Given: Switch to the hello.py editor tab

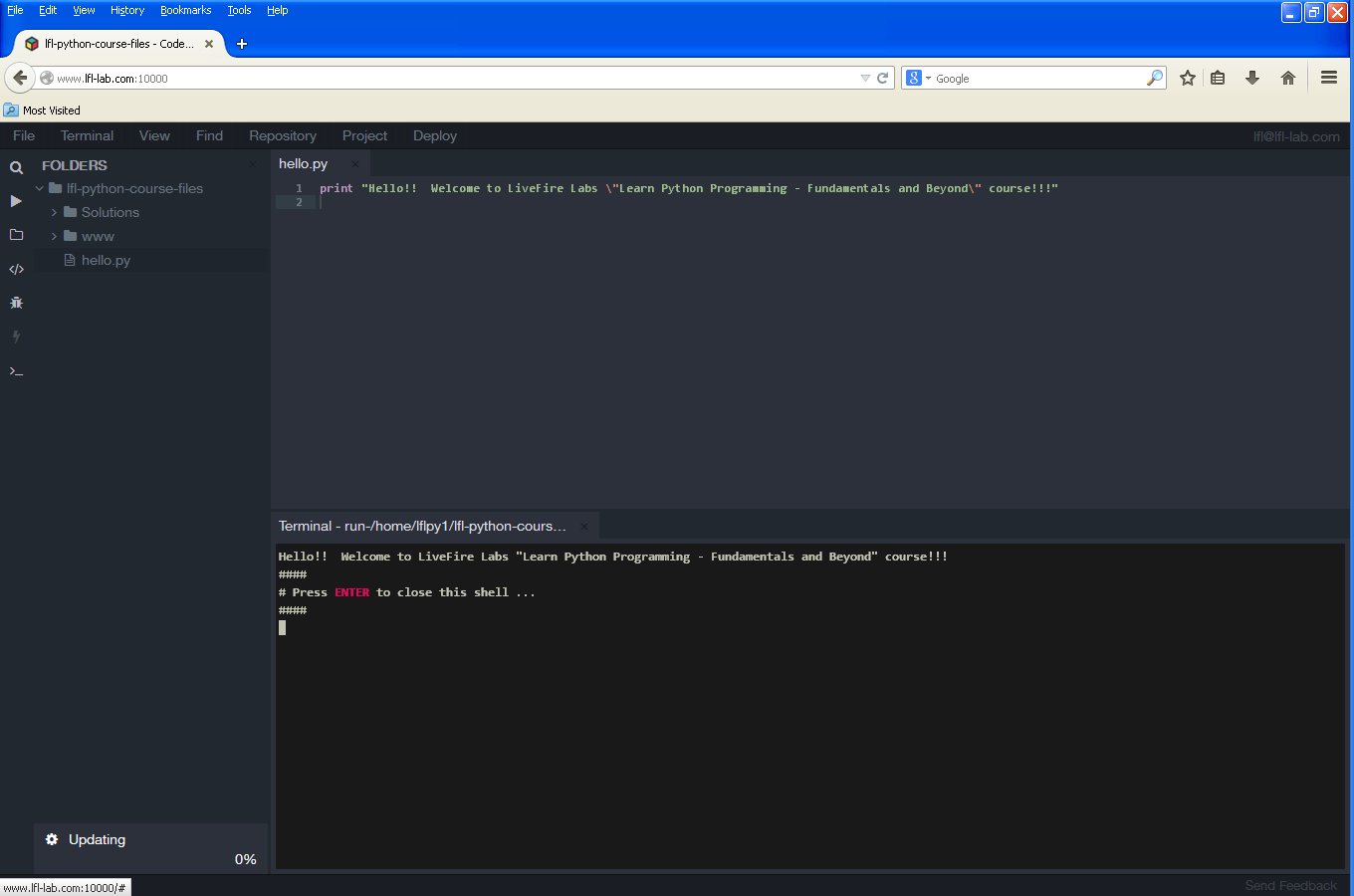Looking at the screenshot, I should (x=303, y=163).
